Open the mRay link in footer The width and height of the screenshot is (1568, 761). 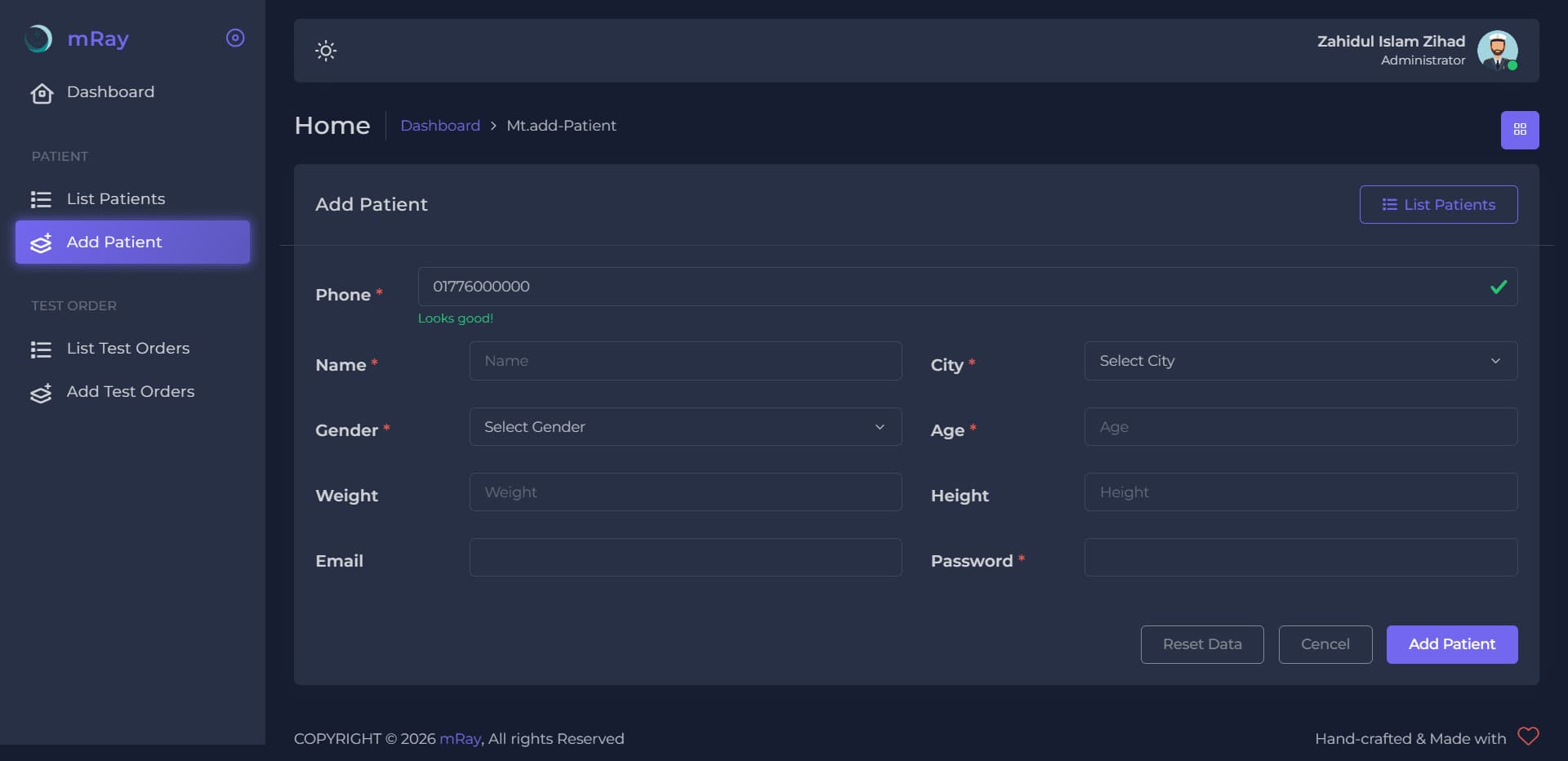[x=461, y=739]
